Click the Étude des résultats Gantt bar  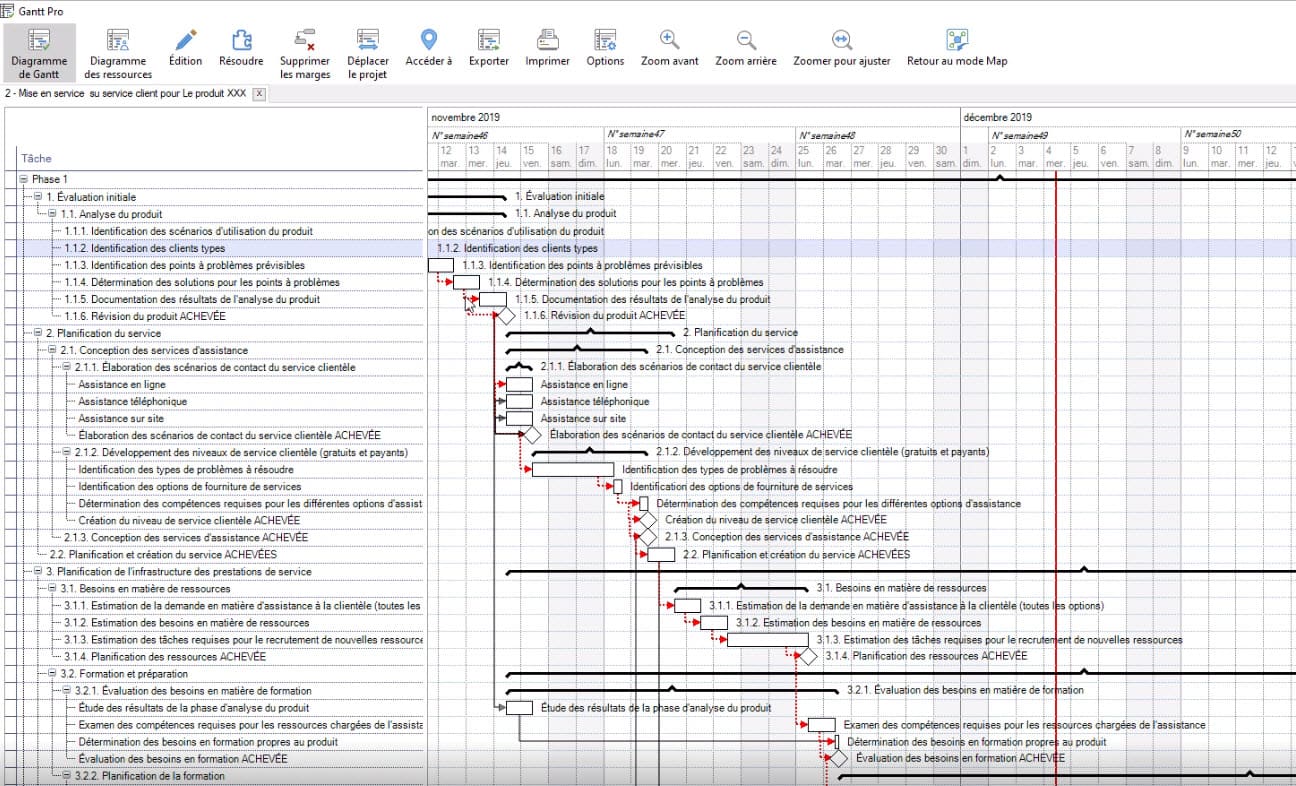(x=519, y=708)
